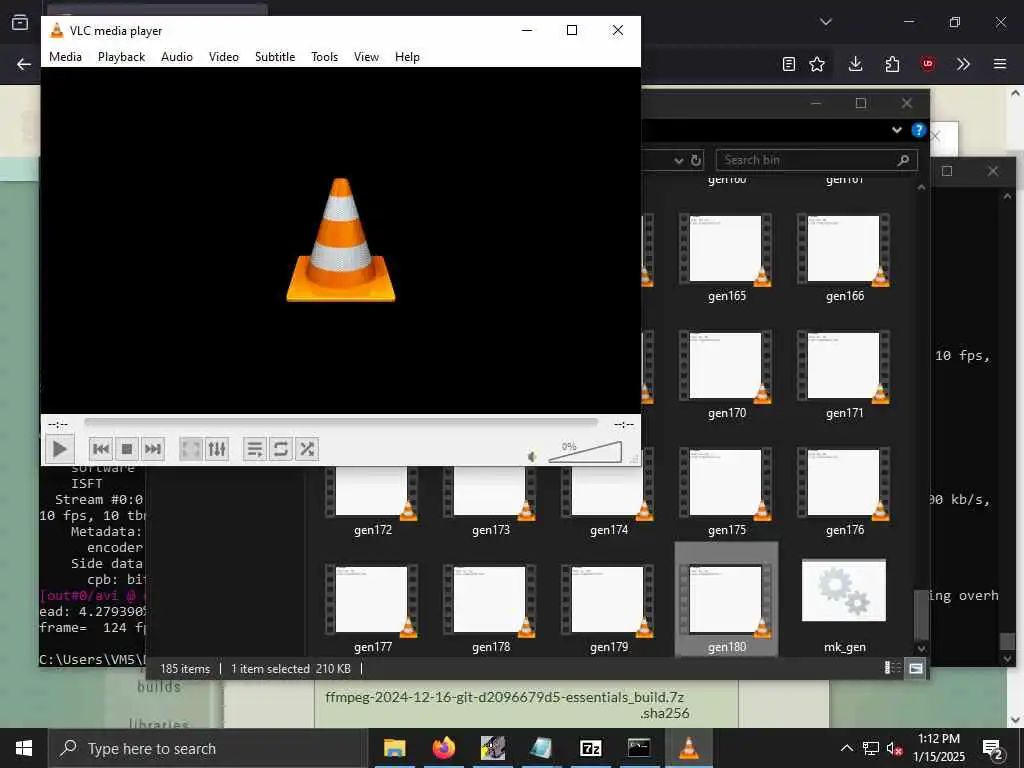Open the Explorer address history dropdown
This screenshot has width=1024, height=768.
coord(679,161)
